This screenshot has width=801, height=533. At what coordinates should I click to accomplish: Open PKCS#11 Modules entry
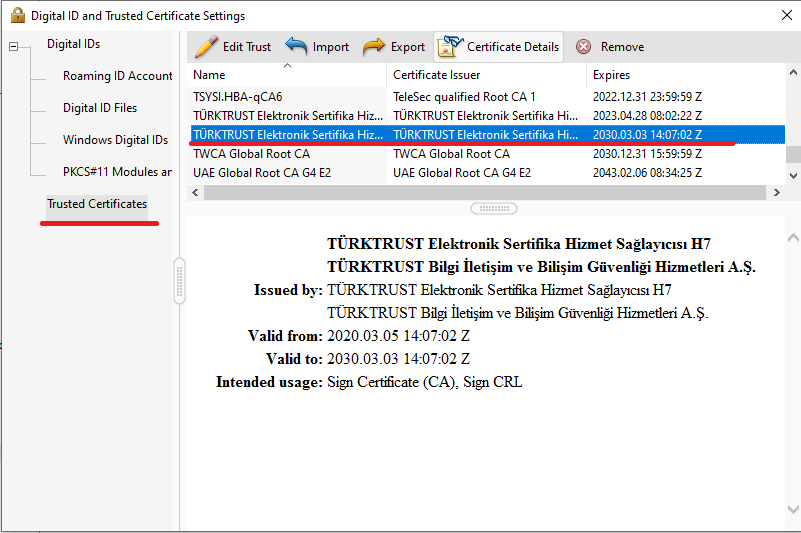coord(117,172)
